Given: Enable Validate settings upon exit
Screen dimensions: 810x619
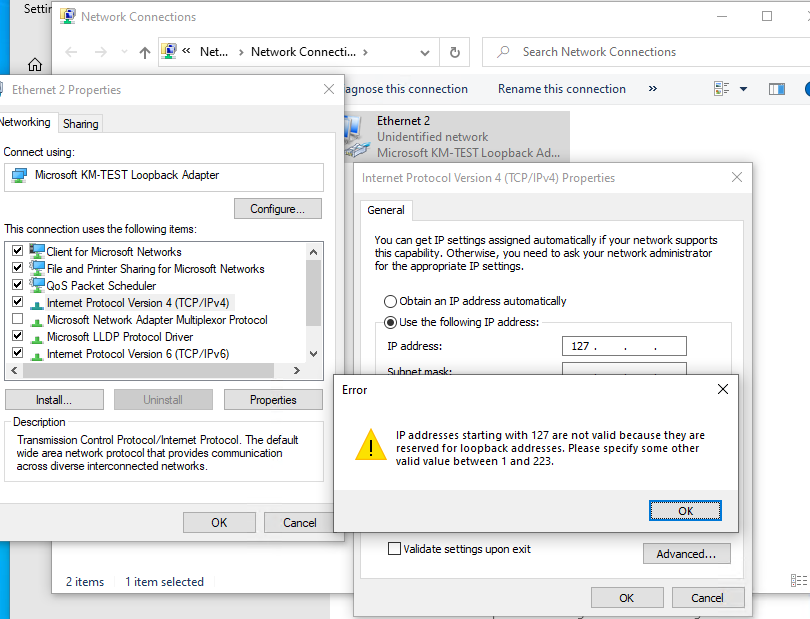Looking at the screenshot, I should coord(394,549).
